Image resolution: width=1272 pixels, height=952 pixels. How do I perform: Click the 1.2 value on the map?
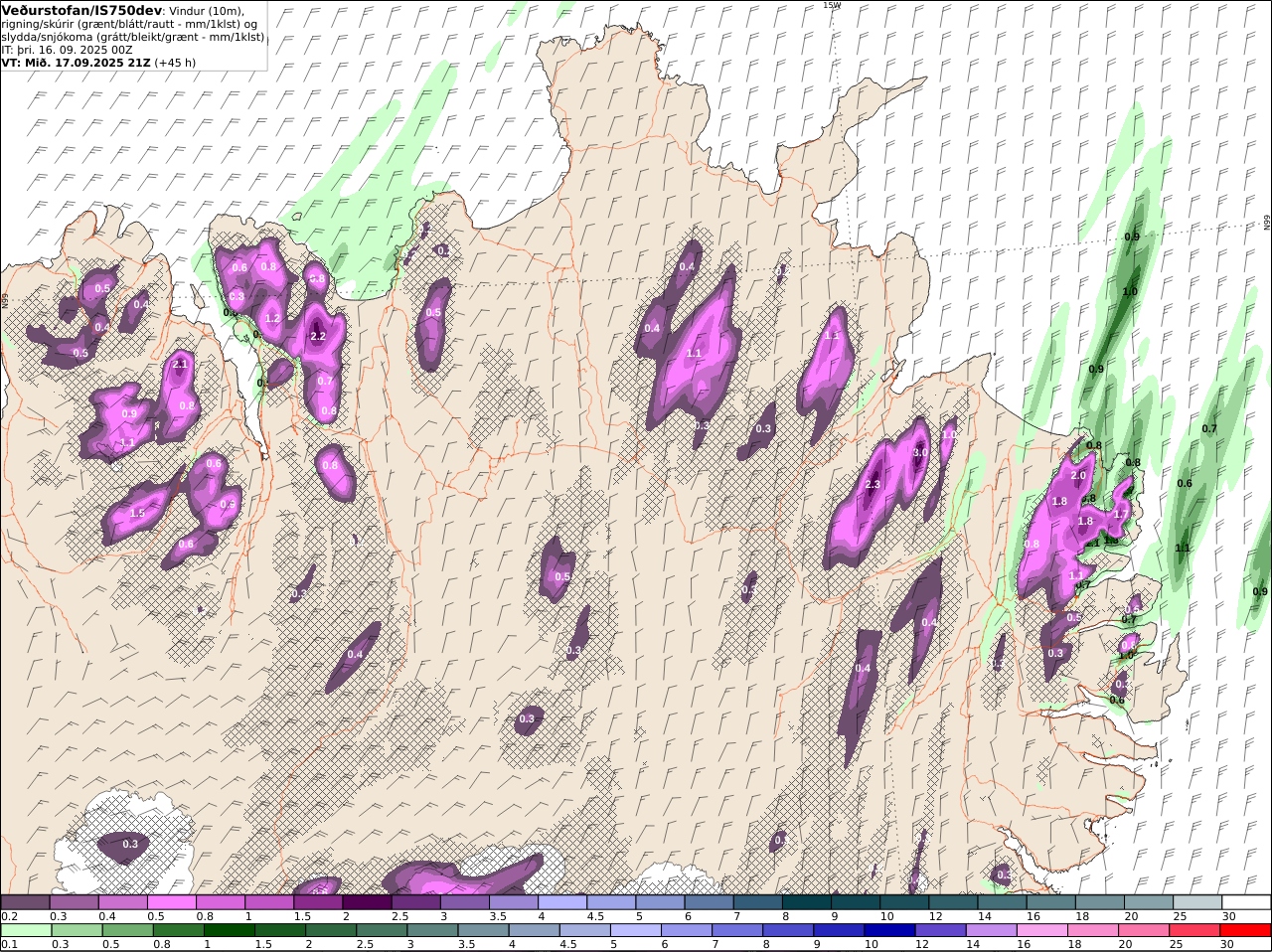pos(272,319)
